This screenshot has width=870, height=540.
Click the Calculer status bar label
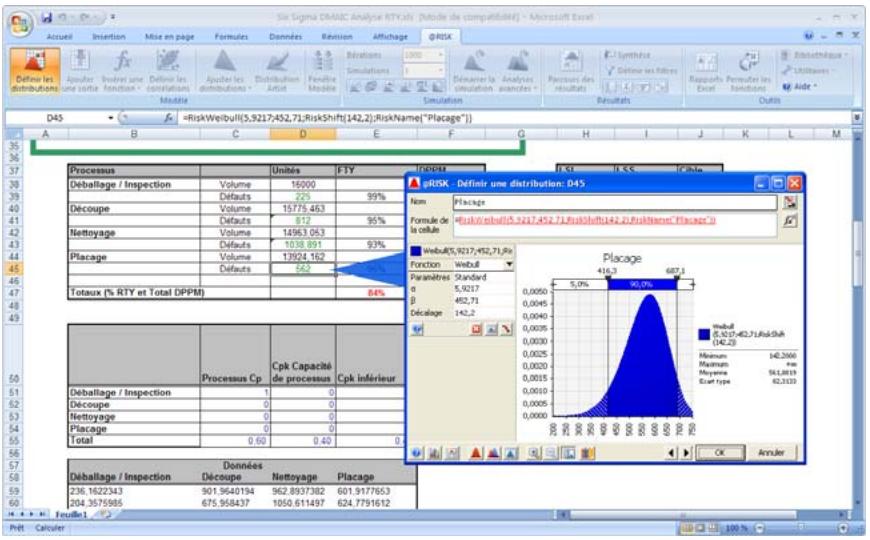pyautogui.click(x=50, y=528)
